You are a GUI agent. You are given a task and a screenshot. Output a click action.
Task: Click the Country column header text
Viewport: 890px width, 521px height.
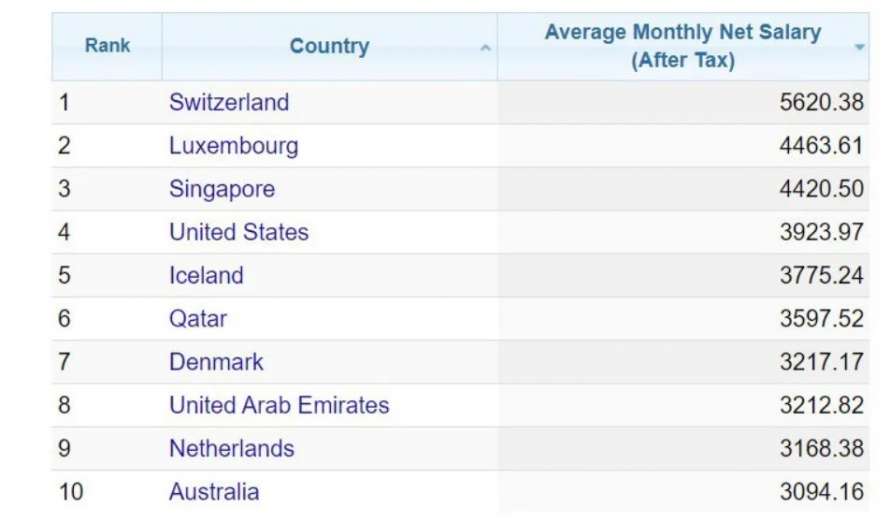[x=329, y=46]
